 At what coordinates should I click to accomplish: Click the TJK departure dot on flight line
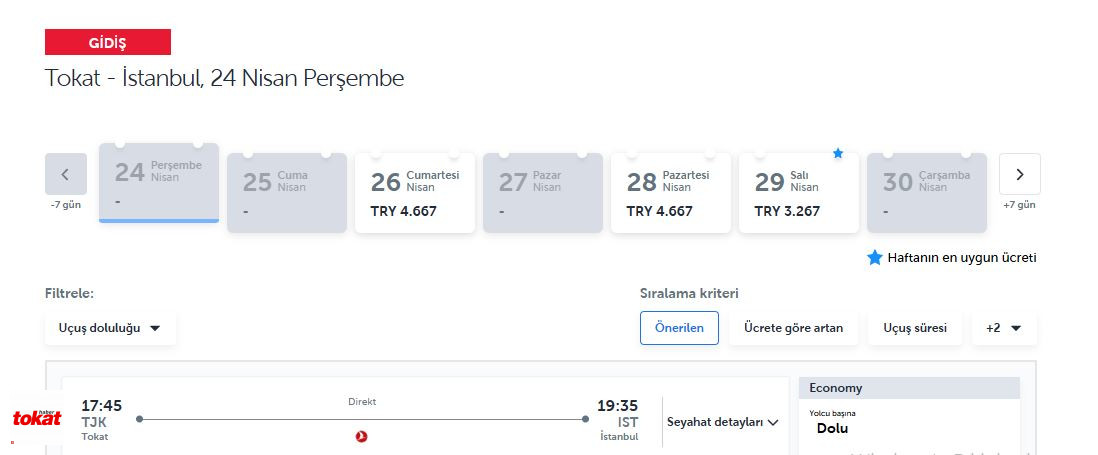139,419
